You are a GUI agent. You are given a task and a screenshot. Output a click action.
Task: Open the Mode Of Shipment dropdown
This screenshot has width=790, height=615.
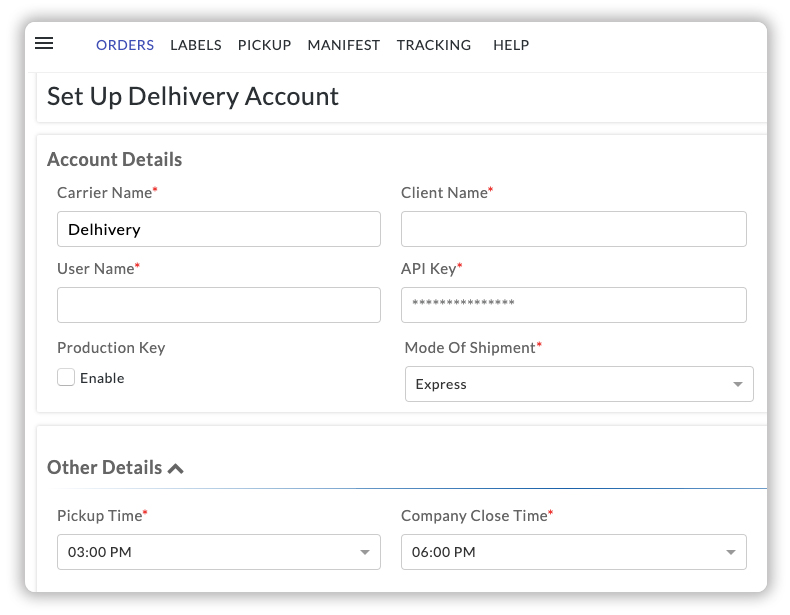579,384
